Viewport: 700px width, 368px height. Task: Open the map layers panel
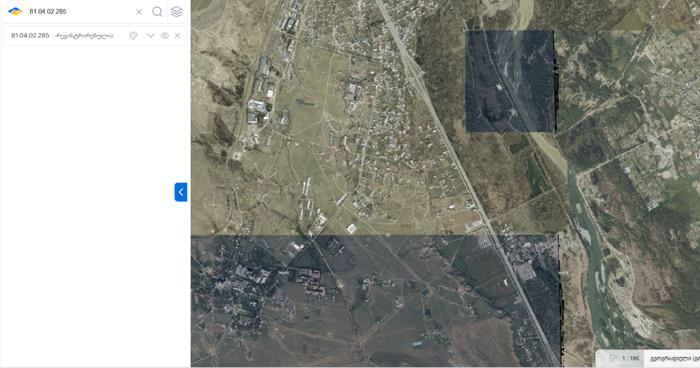176,12
